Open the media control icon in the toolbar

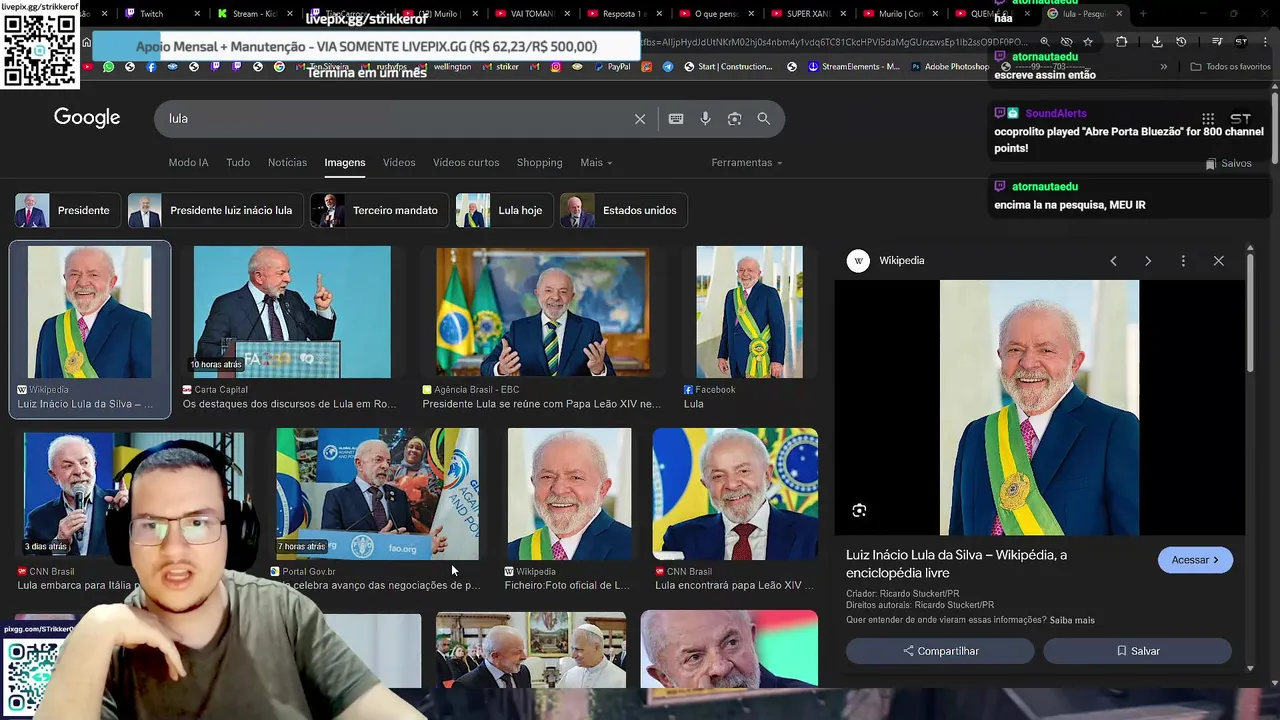pyautogui.click(x=1217, y=42)
